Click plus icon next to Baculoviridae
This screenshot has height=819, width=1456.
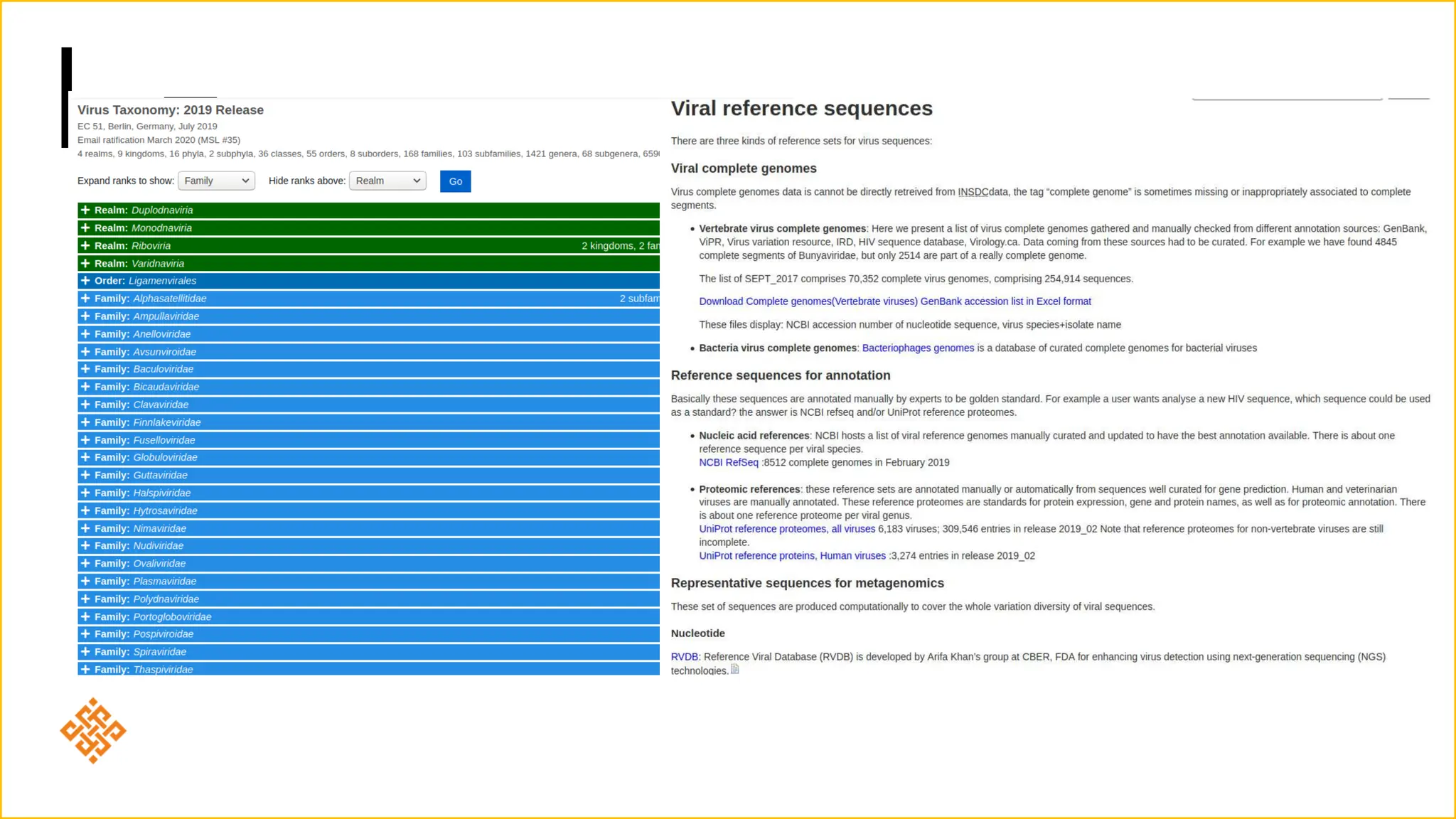click(x=85, y=369)
